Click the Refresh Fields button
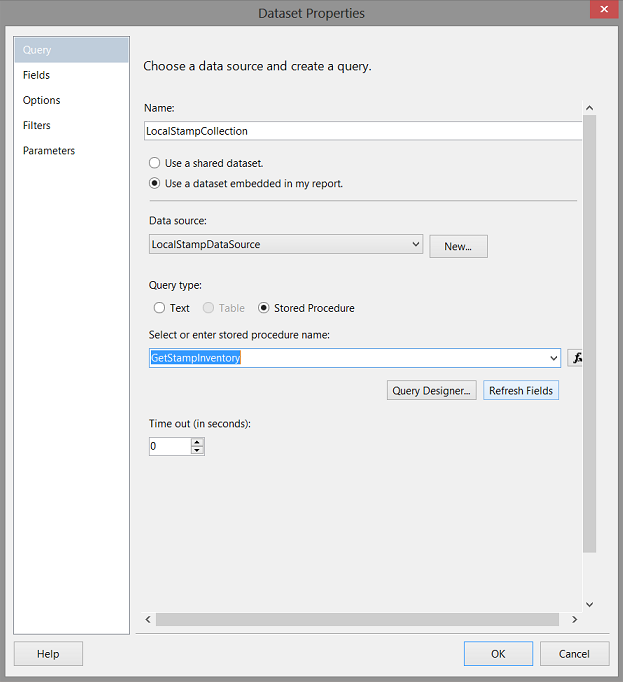 point(521,391)
